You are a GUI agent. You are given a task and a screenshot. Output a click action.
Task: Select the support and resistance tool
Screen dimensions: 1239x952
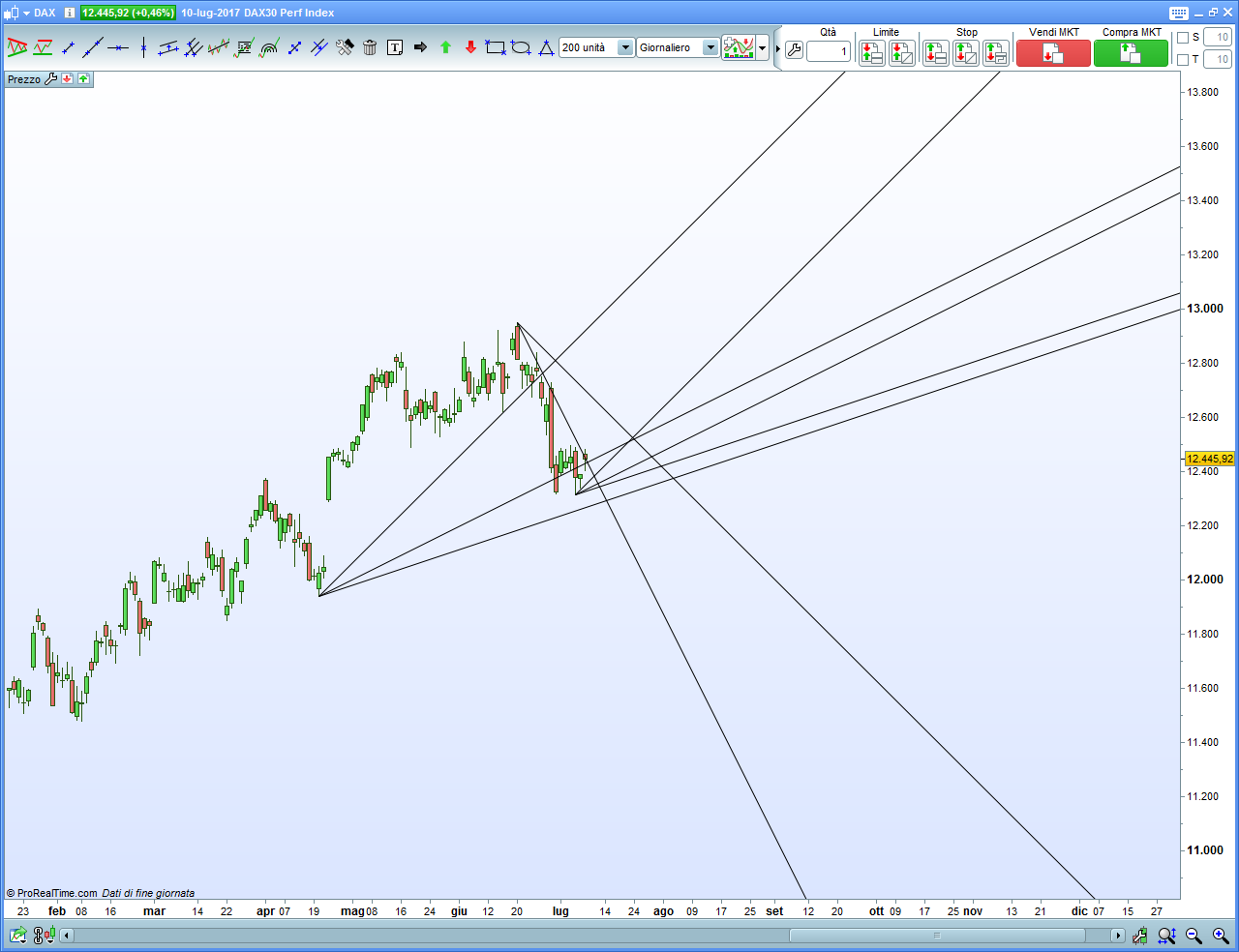43,47
